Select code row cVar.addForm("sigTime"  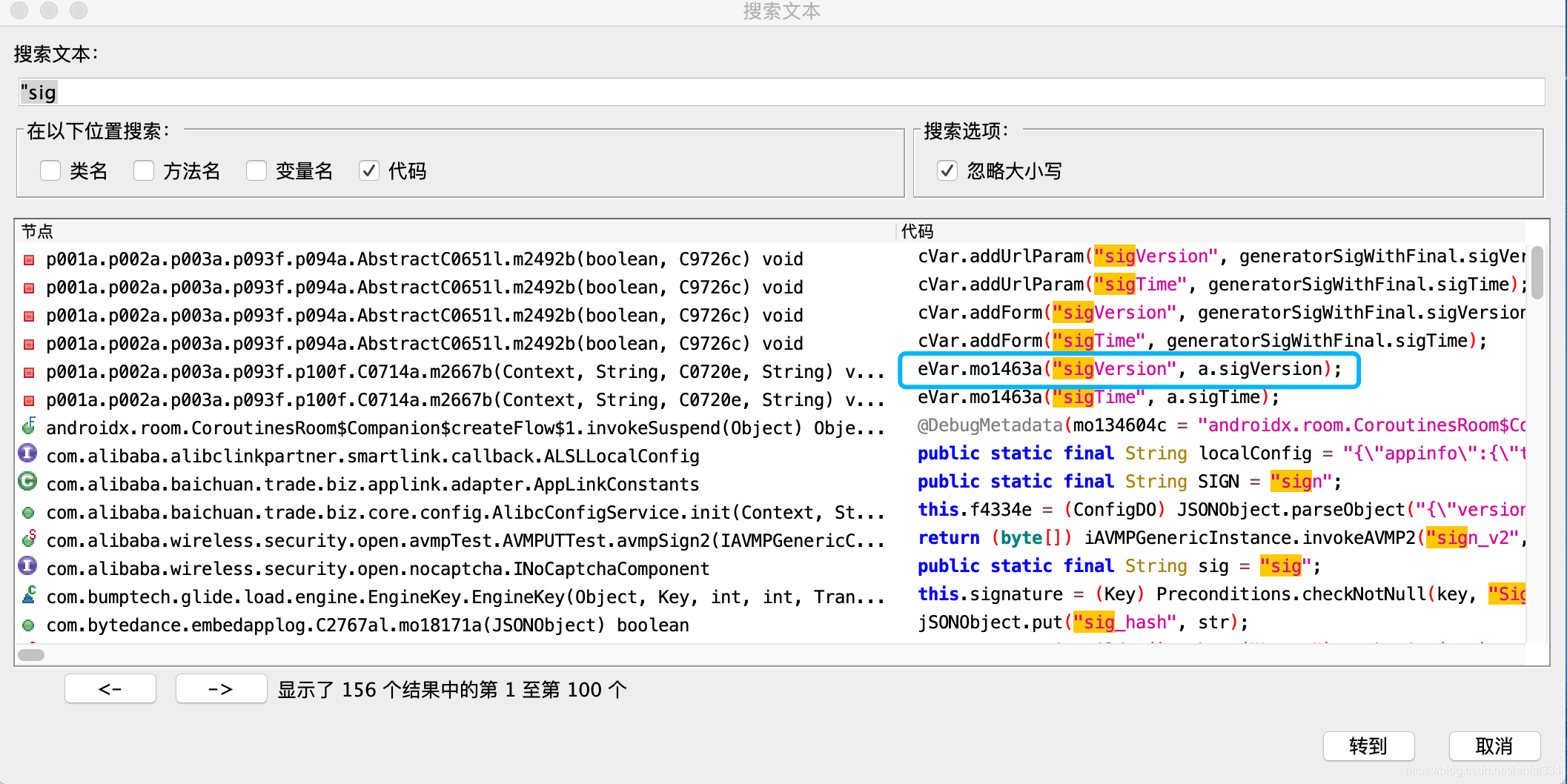[1202, 341]
